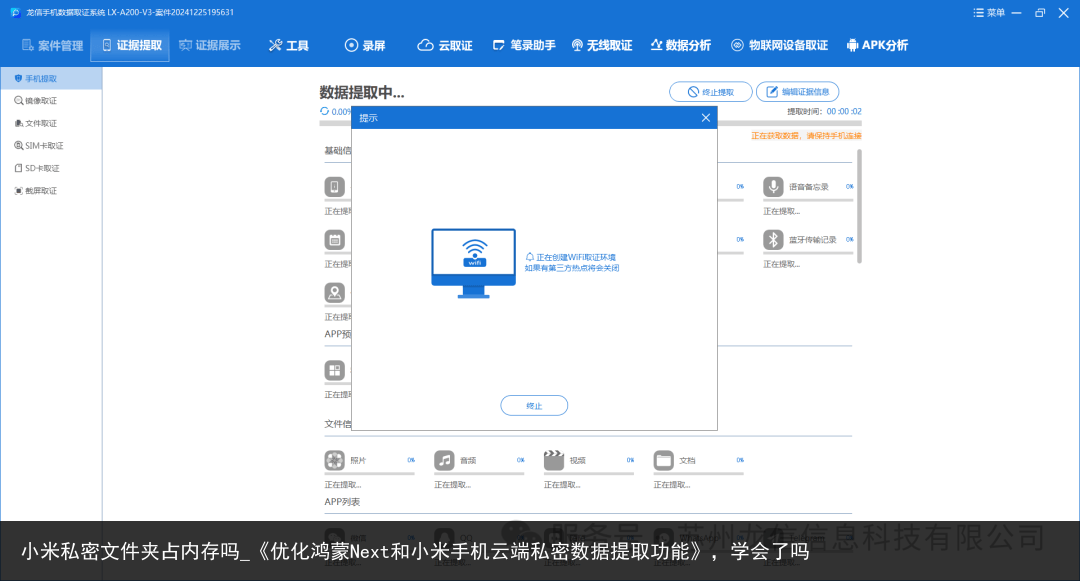This screenshot has width=1080, height=581.
Task: Launch the APK分析 module
Action: 878,45
